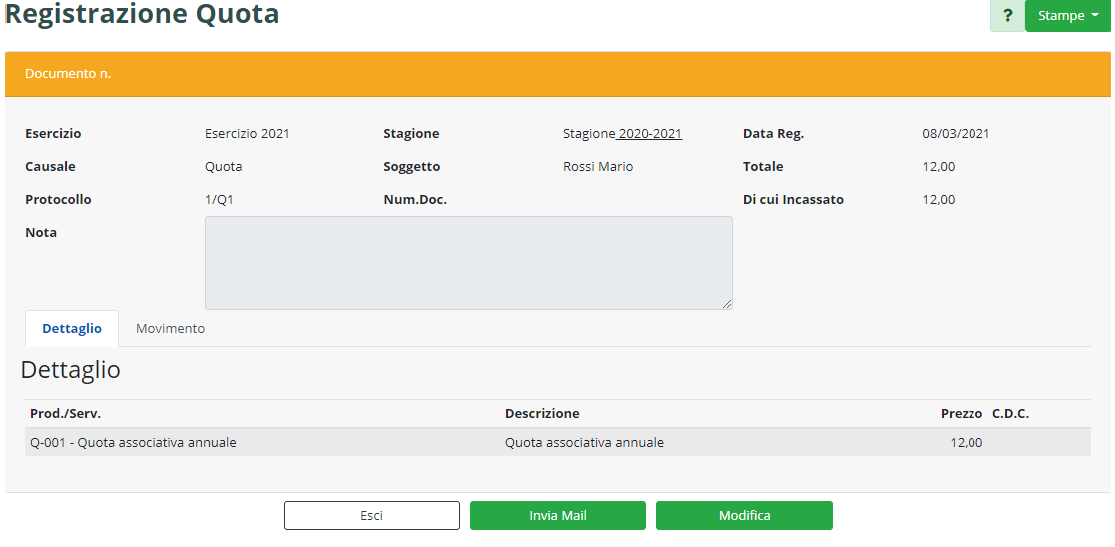Click the Protocollo value 1/Q1
Image resolution: width=1115 pixels, height=547 pixels.
[219, 199]
